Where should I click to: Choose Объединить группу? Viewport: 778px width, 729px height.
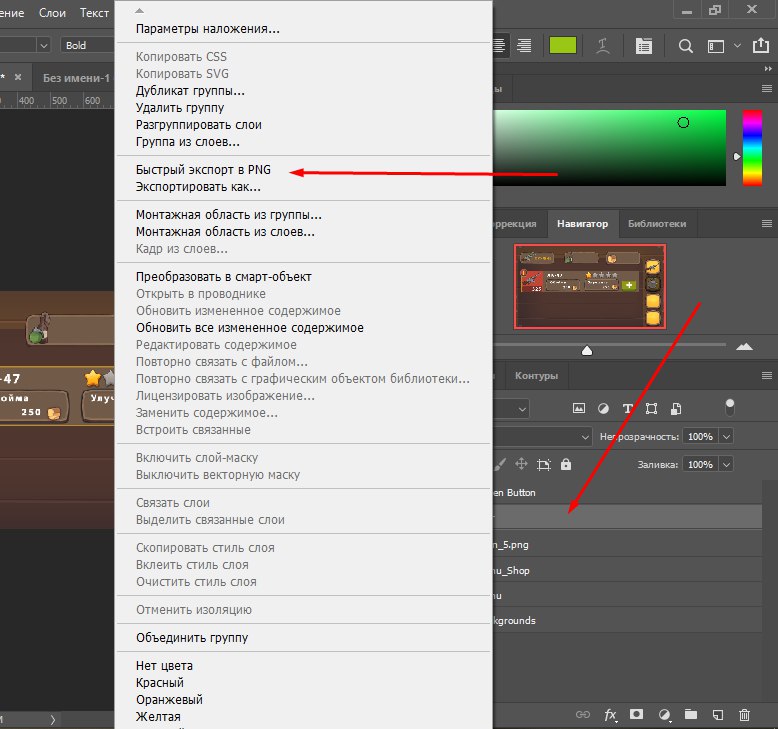coord(192,638)
